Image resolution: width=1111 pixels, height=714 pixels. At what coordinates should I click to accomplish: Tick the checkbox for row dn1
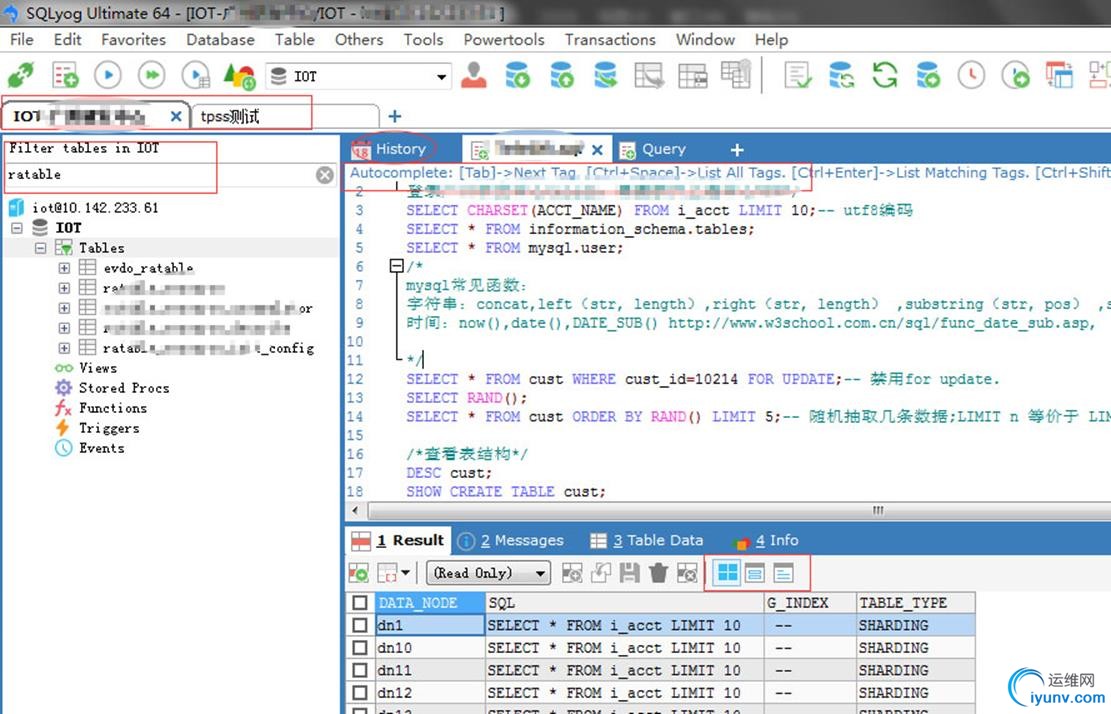pos(360,625)
